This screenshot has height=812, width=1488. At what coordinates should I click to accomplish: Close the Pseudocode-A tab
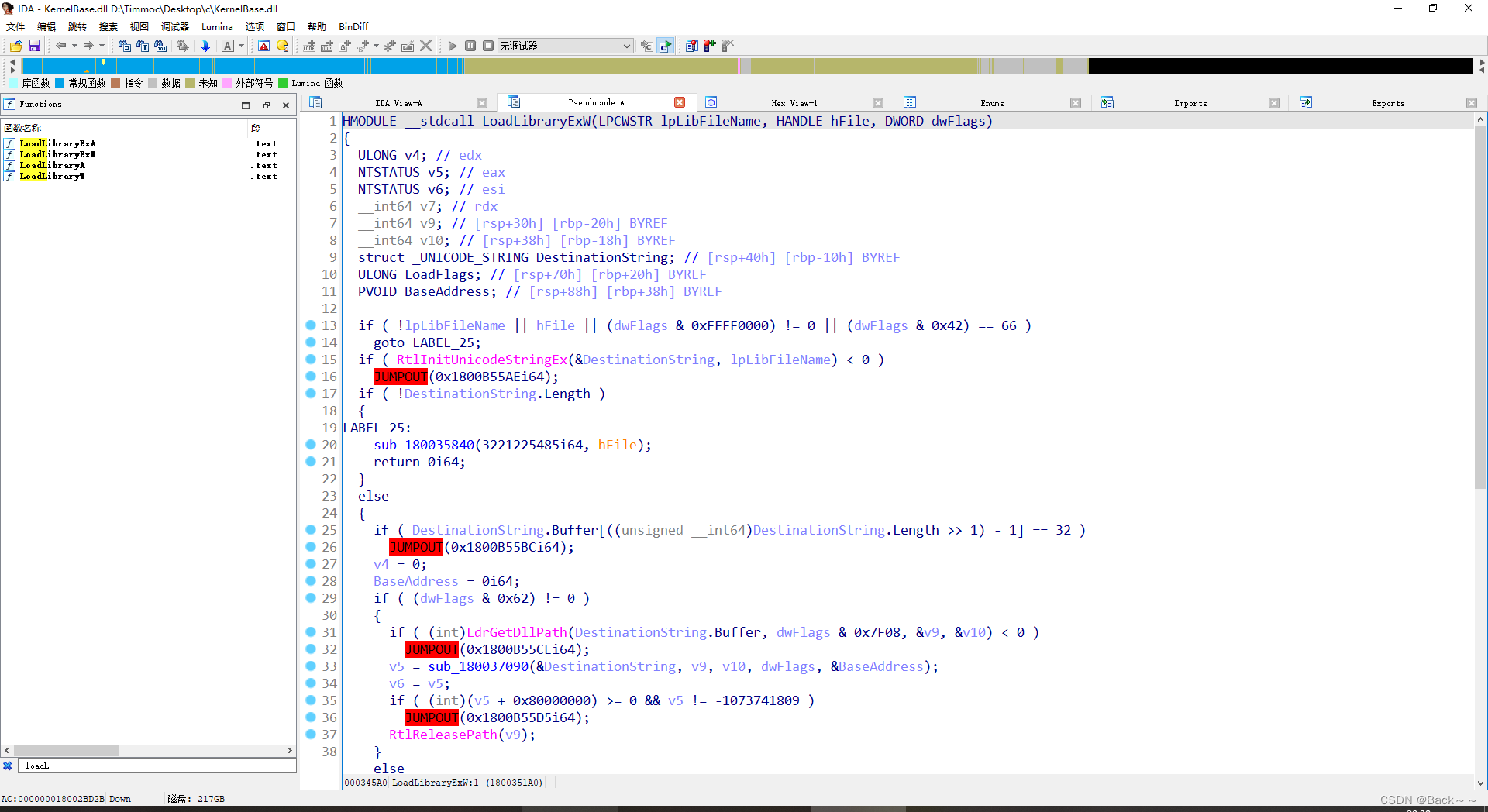(680, 102)
